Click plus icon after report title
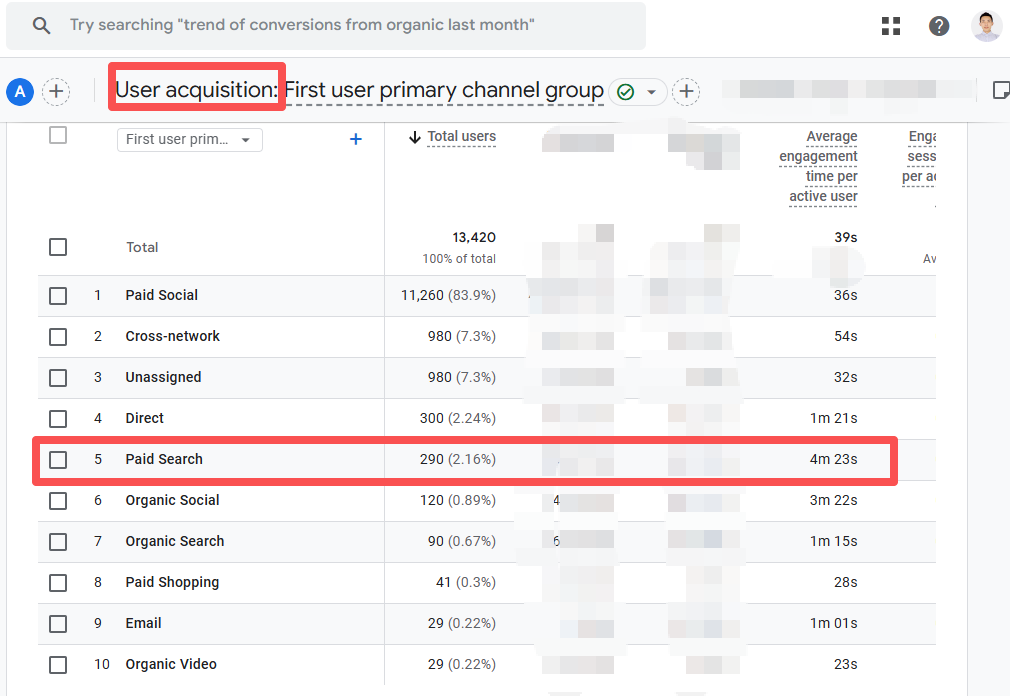 coord(686,92)
